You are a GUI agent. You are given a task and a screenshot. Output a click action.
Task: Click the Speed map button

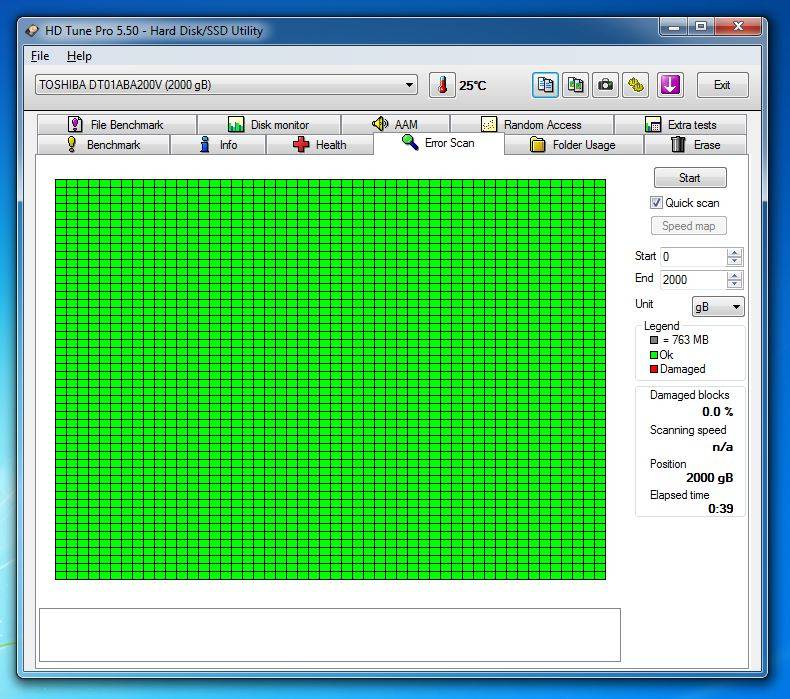coord(689,226)
